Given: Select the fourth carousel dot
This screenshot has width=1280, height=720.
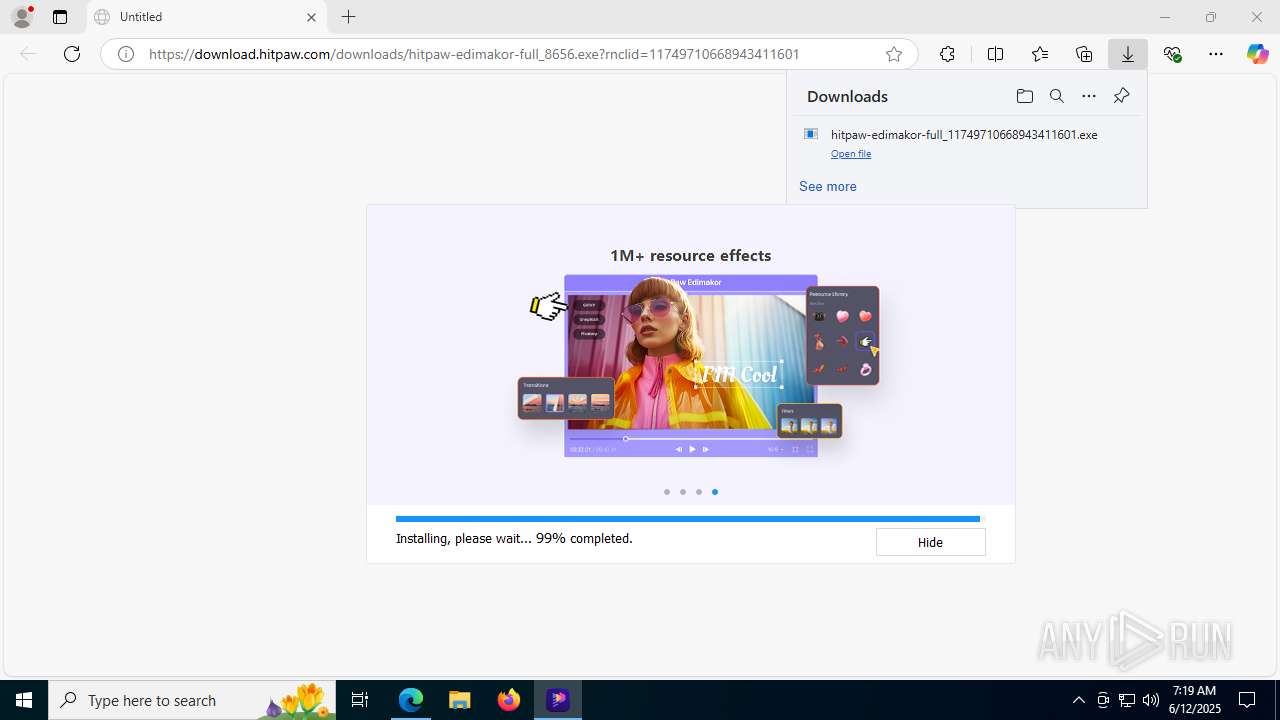Looking at the screenshot, I should tap(714, 492).
